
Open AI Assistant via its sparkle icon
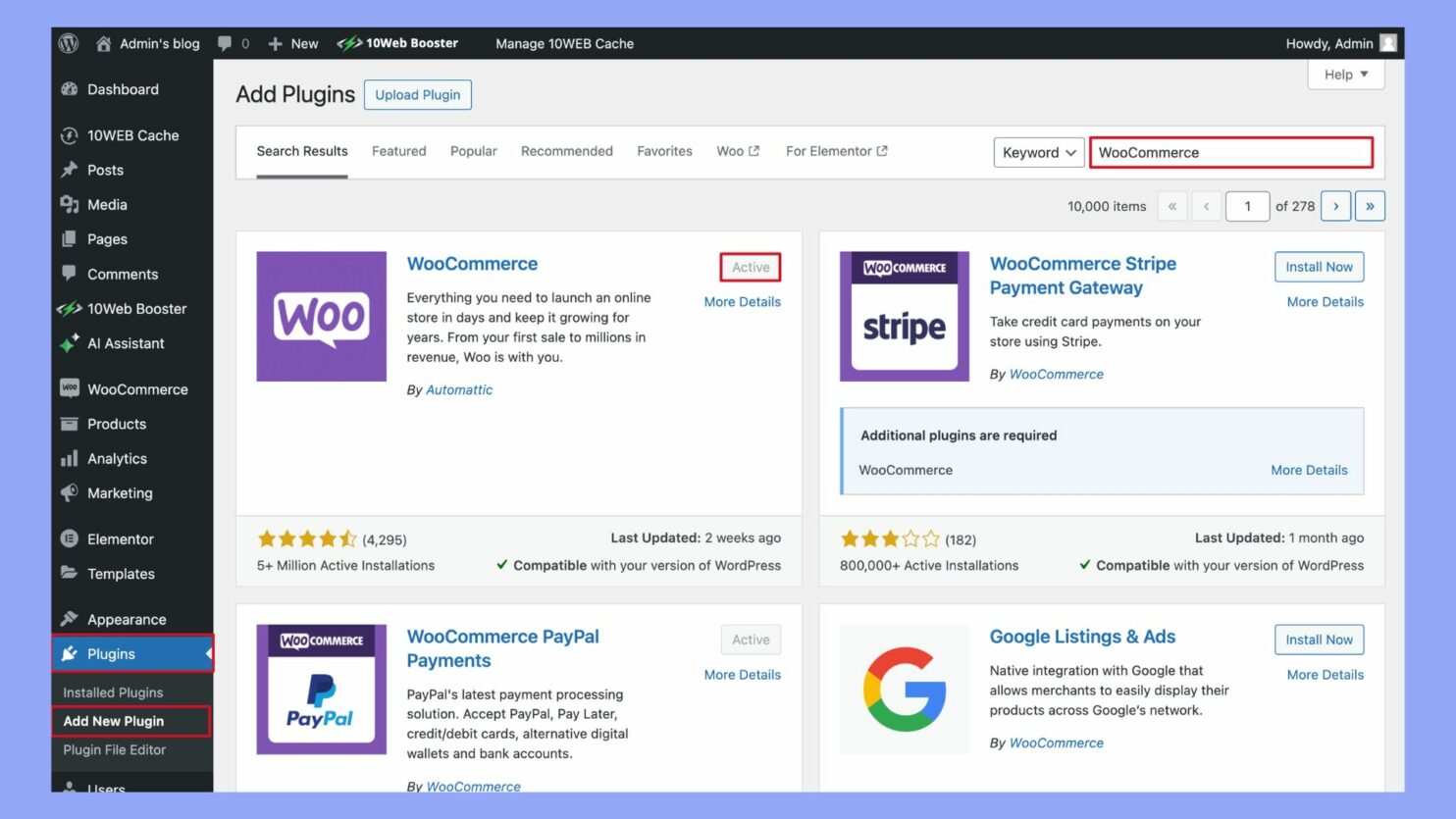click(x=69, y=343)
